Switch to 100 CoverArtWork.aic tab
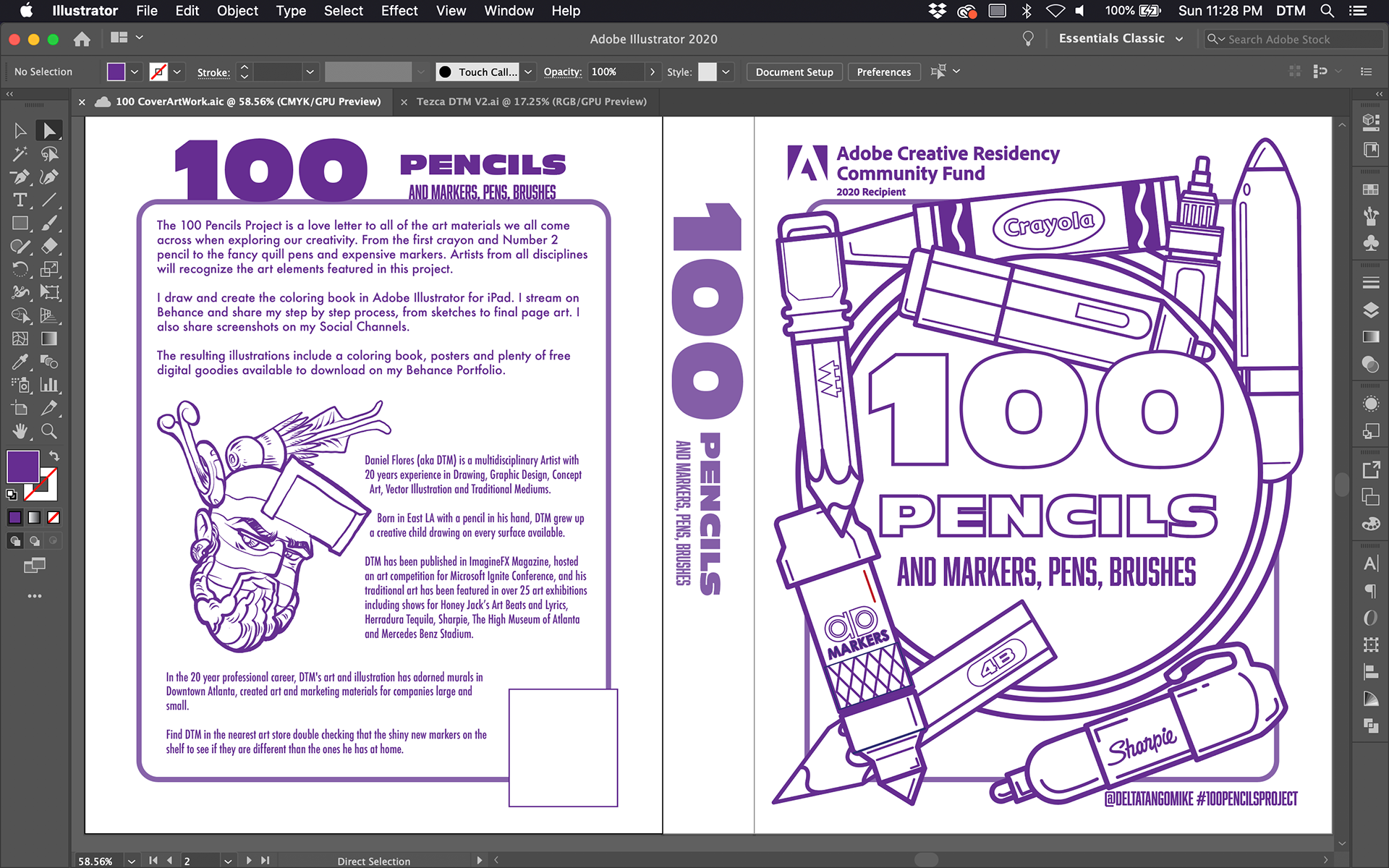This screenshot has height=868, width=1389. [248, 102]
